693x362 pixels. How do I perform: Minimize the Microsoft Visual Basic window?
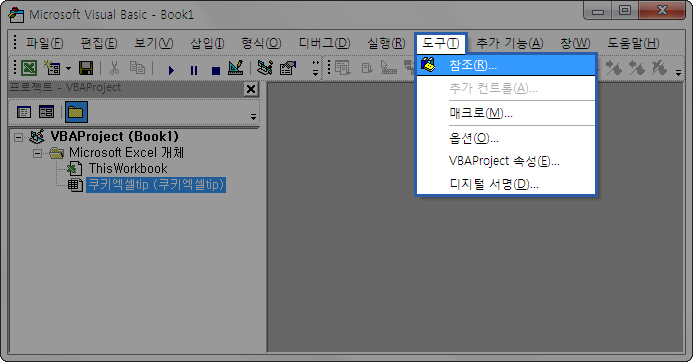click(x=598, y=11)
